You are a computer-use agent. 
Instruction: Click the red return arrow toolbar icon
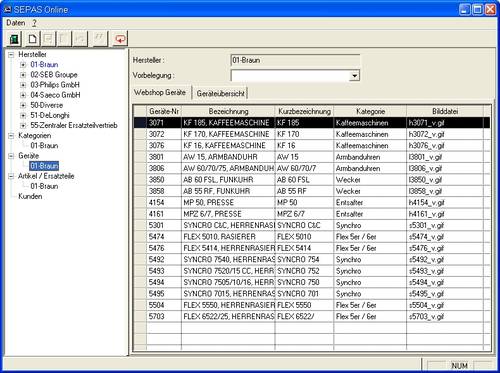[120, 39]
